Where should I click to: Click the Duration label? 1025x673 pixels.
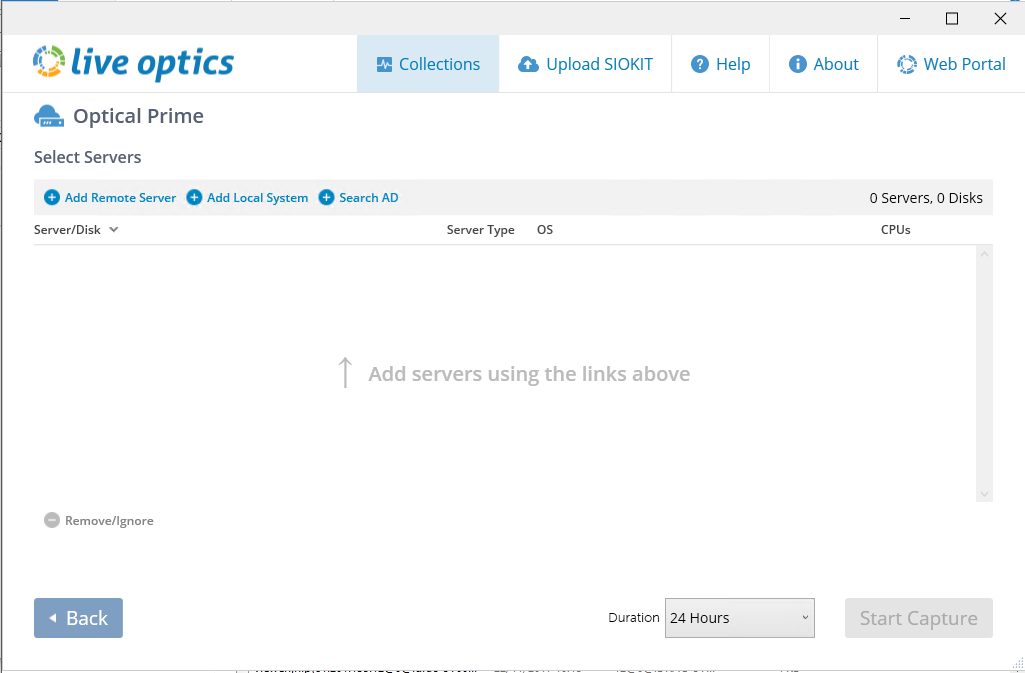[633, 617]
